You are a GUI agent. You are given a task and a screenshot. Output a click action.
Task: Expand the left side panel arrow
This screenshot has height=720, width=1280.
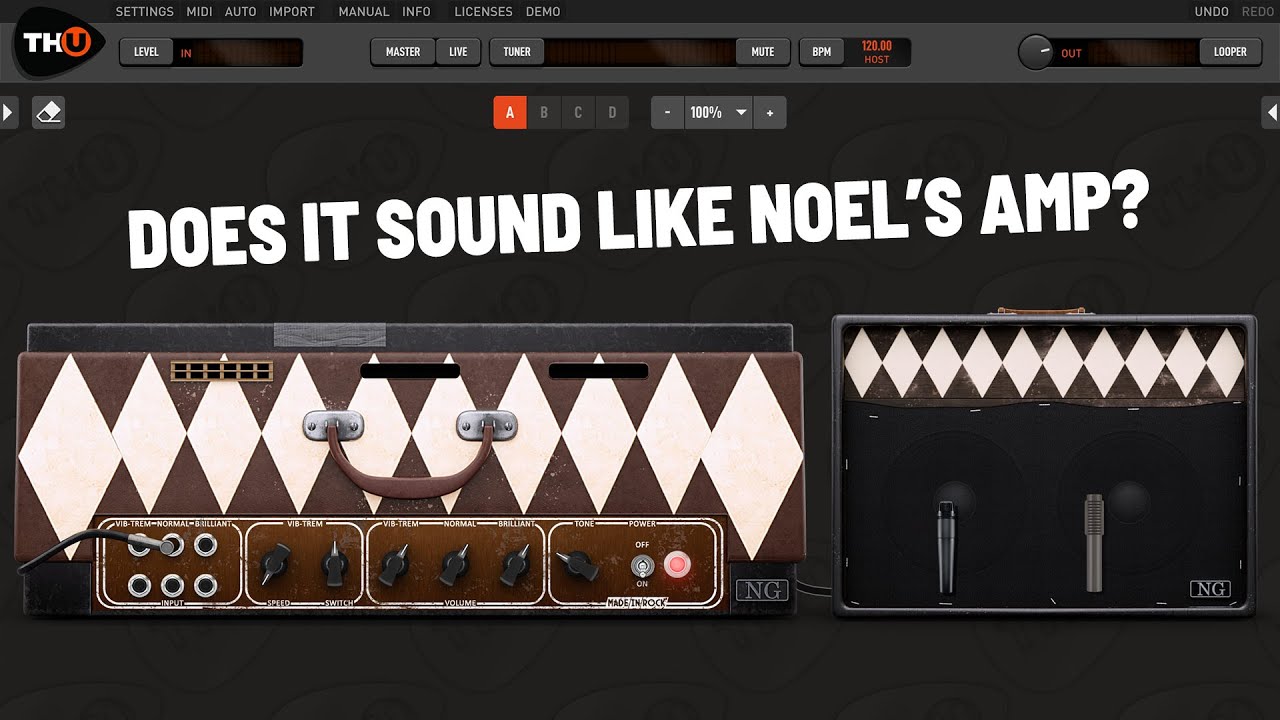pyautogui.click(x=9, y=112)
